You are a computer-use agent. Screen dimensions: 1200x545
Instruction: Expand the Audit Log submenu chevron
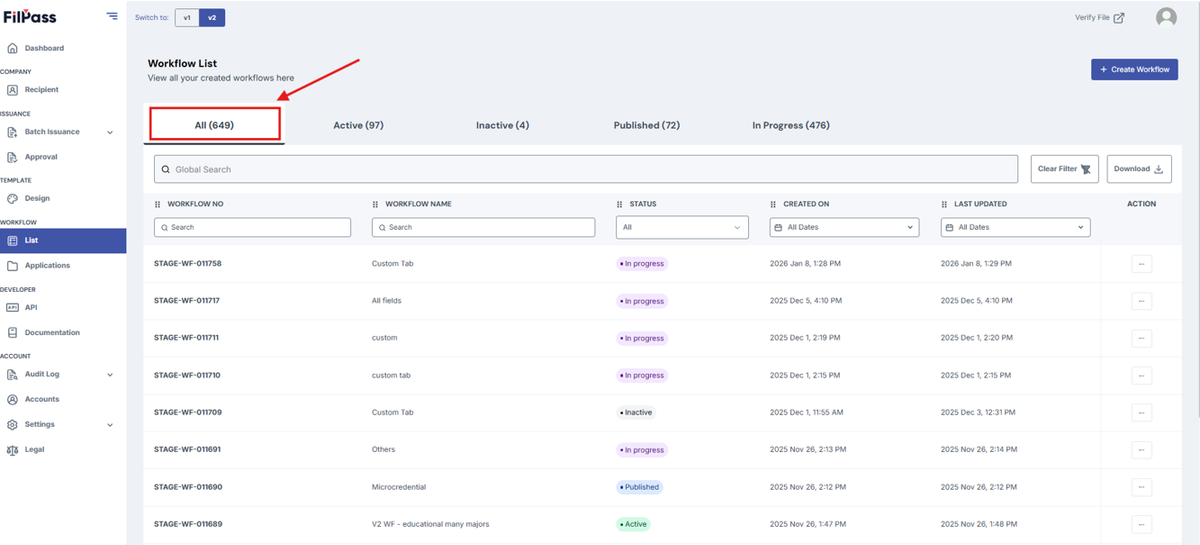(x=110, y=374)
